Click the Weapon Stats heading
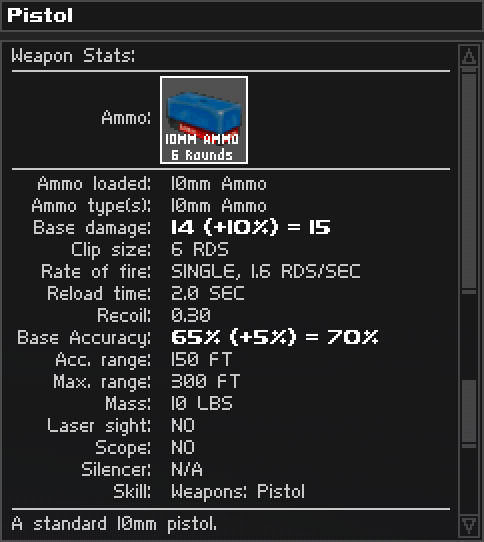 [x=73, y=56]
